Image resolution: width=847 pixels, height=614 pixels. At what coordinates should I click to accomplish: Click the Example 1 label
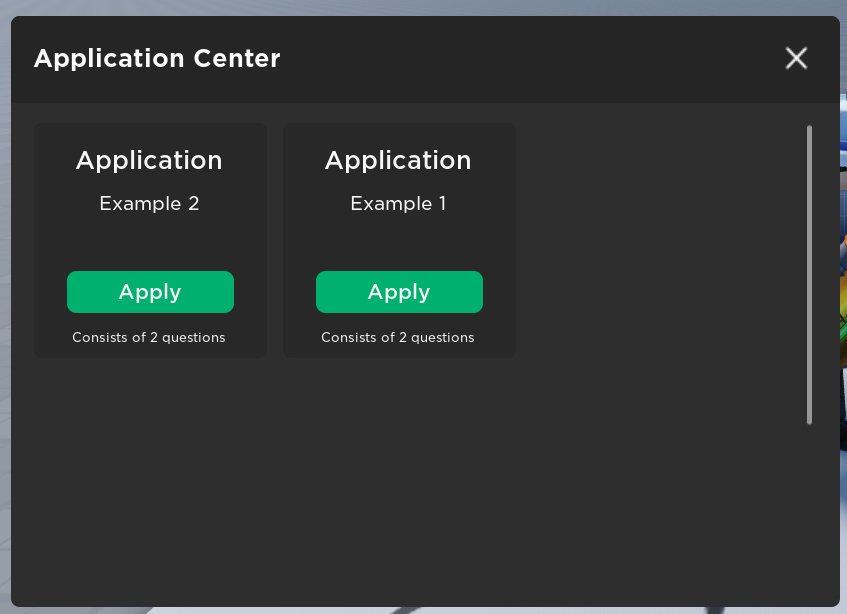tap(398, 204)
